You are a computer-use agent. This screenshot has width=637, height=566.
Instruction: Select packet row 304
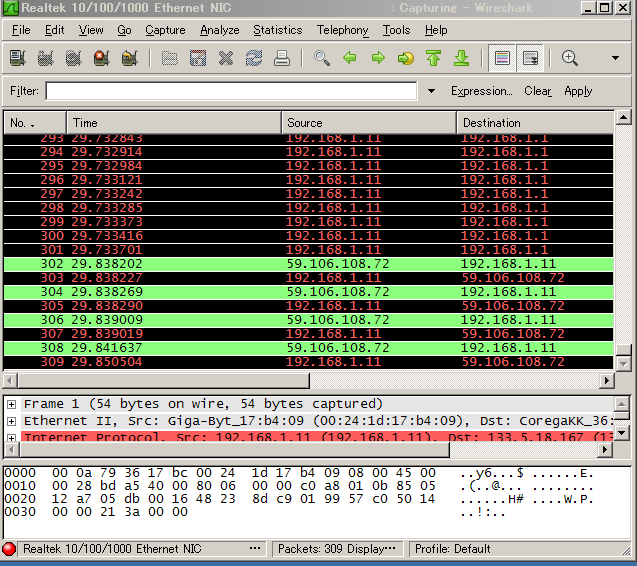(x=308, y=292)
